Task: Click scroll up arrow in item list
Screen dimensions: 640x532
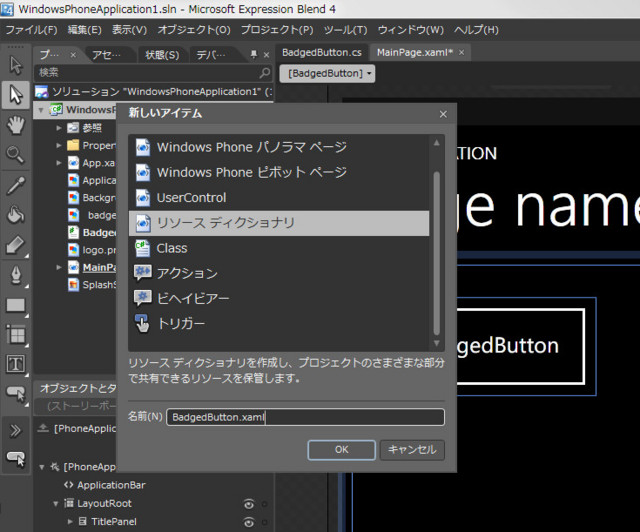Action: point(436,143)
